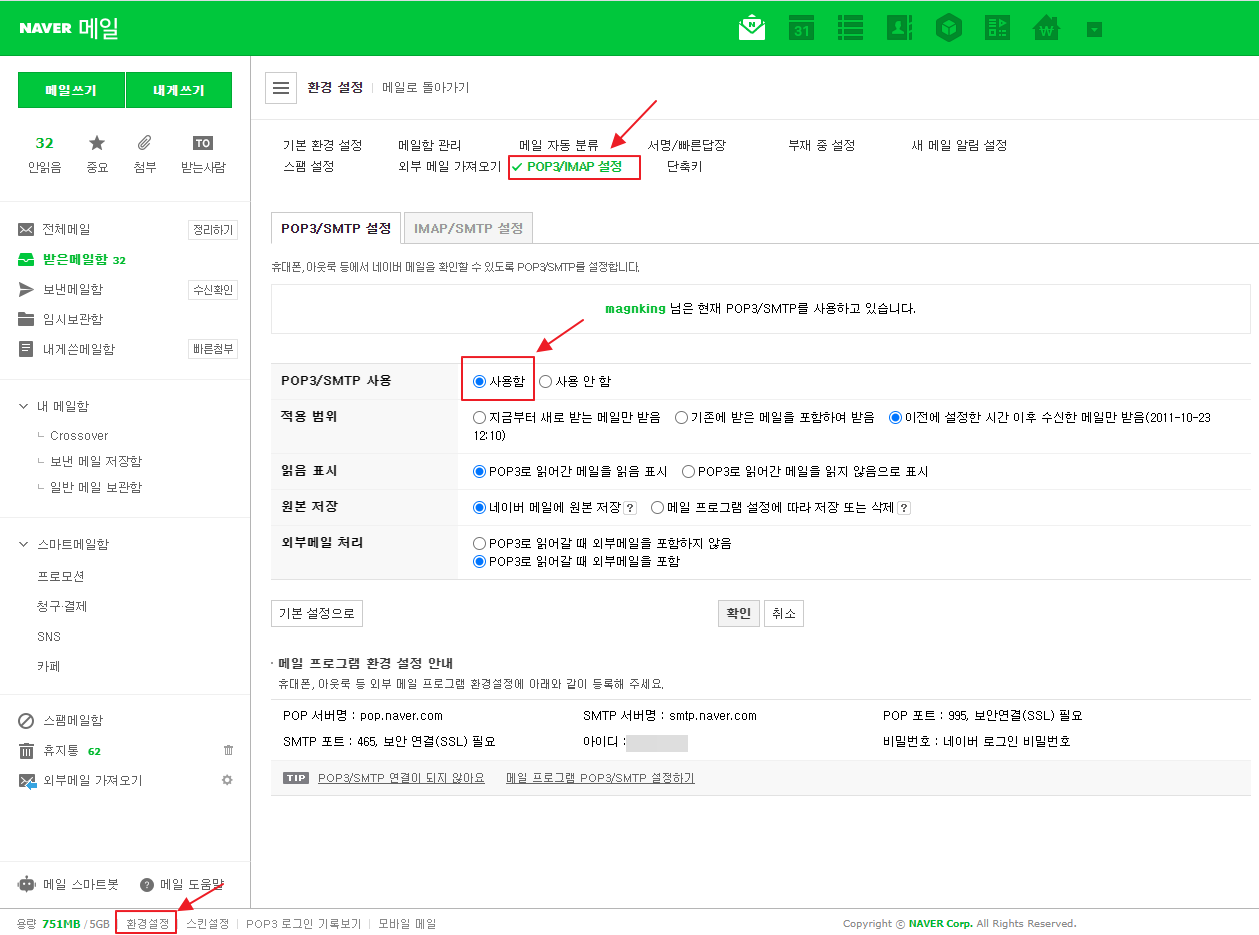
Task: Open the cube cloud-storage icon in header
Action: pyautogui.click(x=948, y=28)
